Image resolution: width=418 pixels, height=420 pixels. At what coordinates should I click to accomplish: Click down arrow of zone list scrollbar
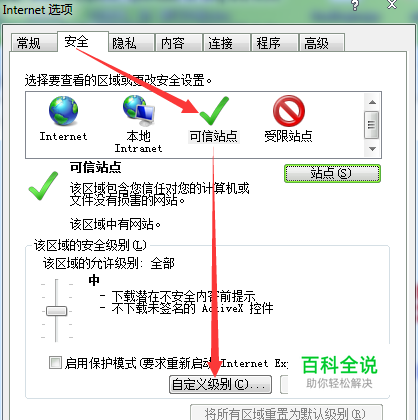372,149
